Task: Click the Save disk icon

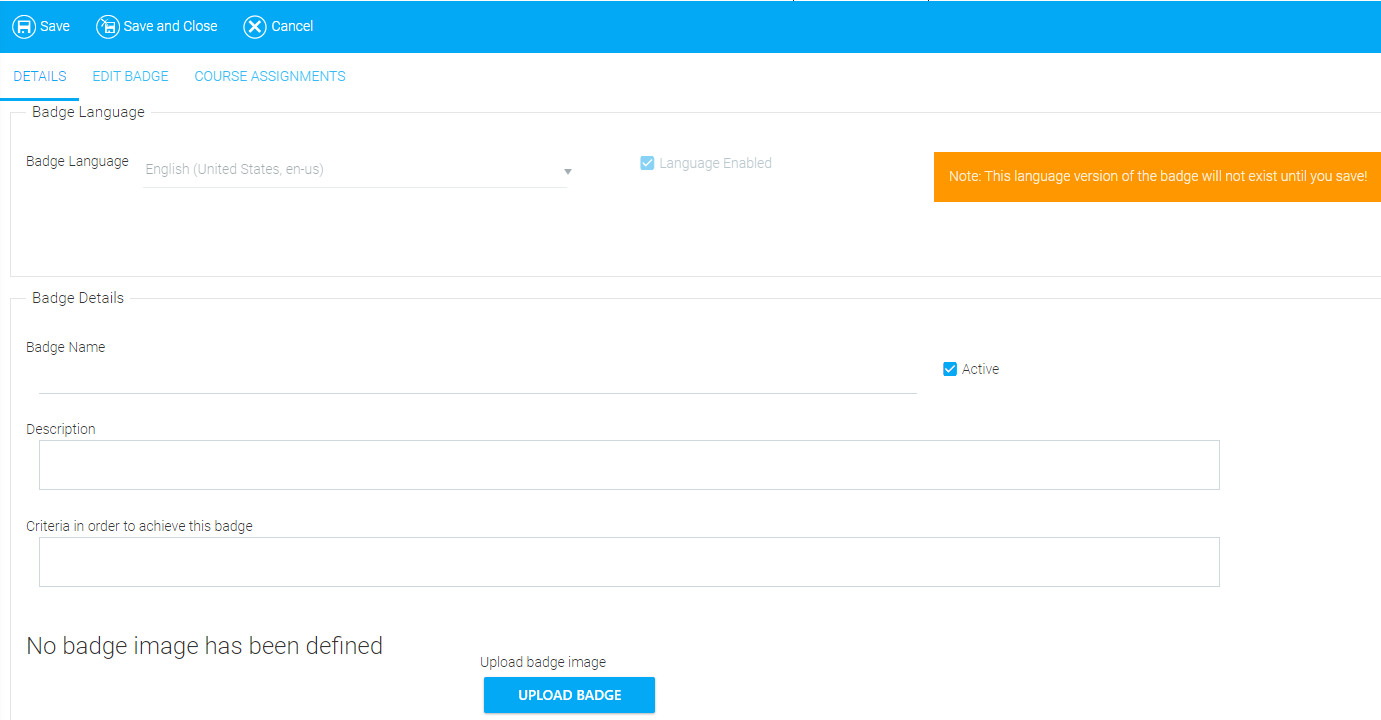Action: [x=24, y=27]
